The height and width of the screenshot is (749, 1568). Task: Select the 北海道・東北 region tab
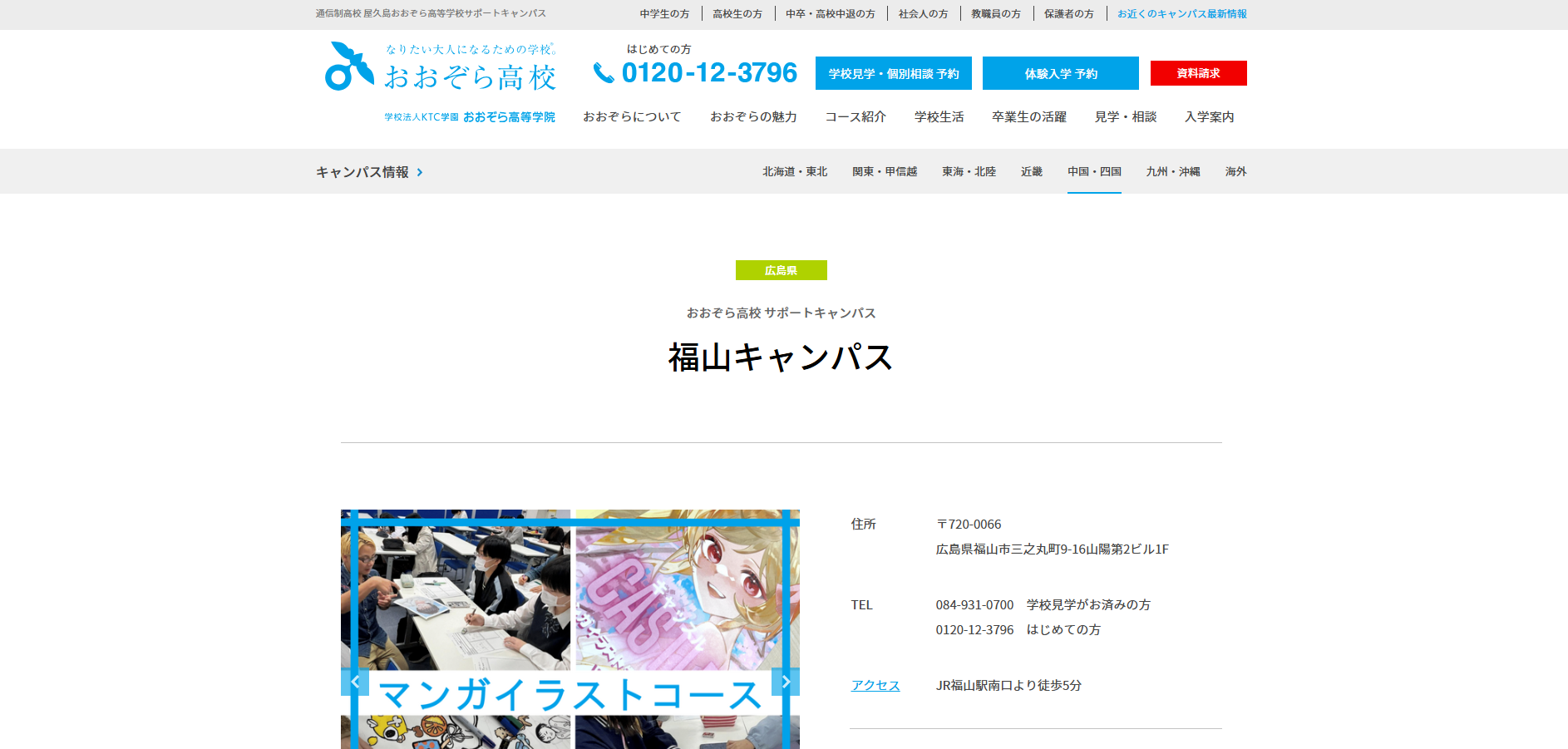[795, 172]
